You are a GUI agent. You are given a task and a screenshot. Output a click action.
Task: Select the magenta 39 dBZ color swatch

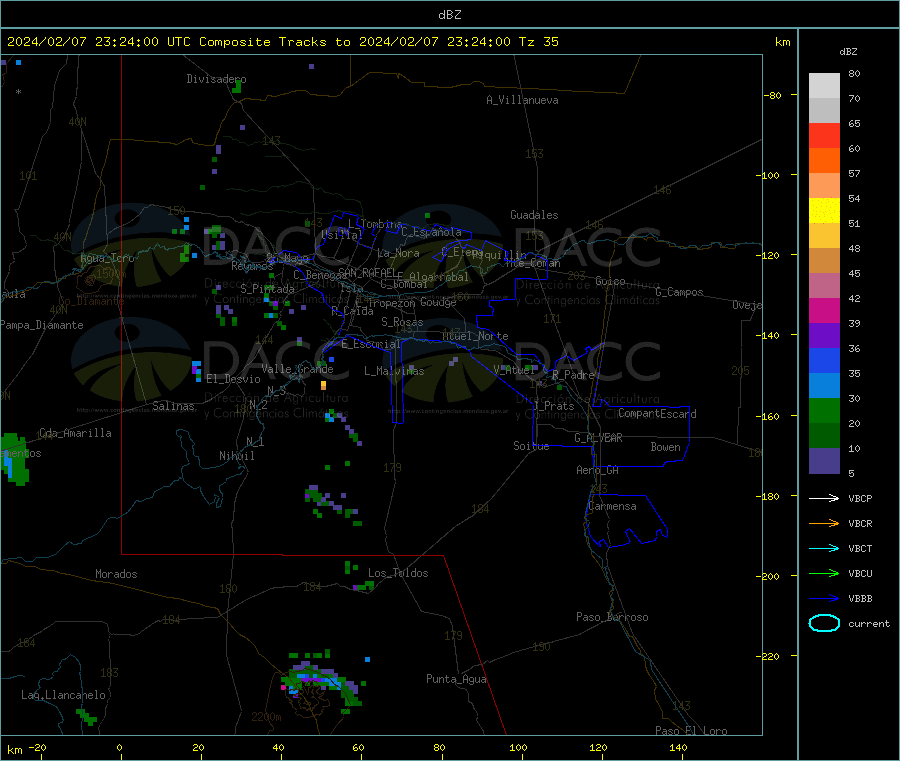(824, 310)
